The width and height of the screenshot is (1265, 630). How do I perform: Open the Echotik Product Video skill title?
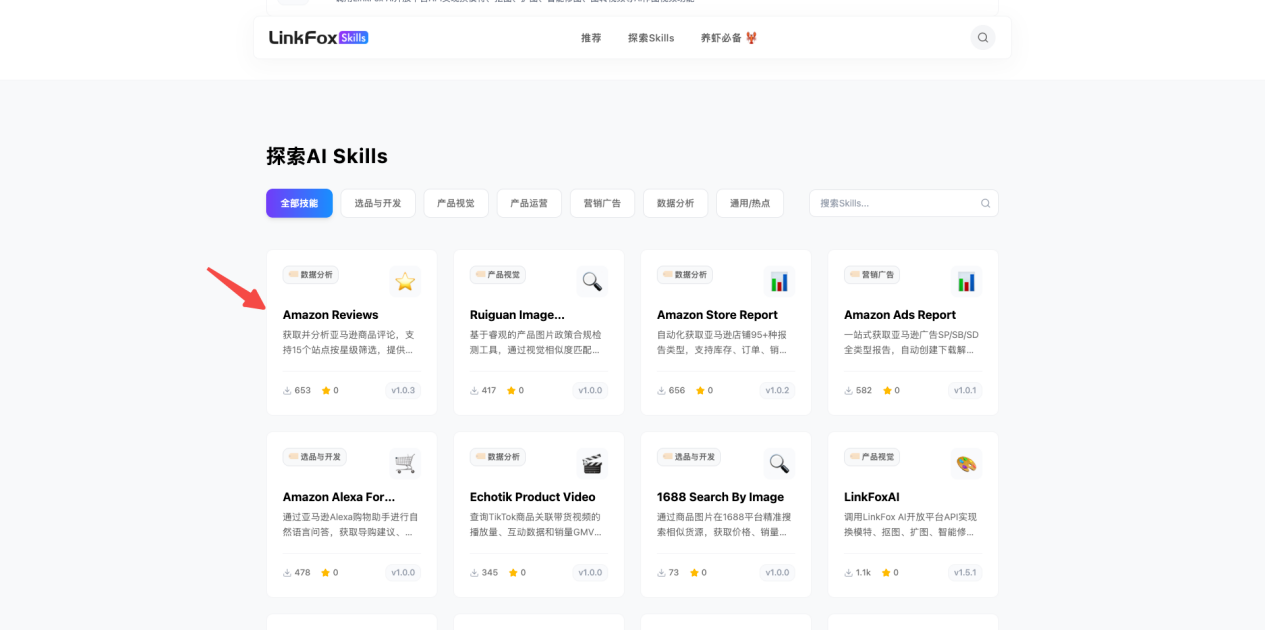[x=532, y=497]
